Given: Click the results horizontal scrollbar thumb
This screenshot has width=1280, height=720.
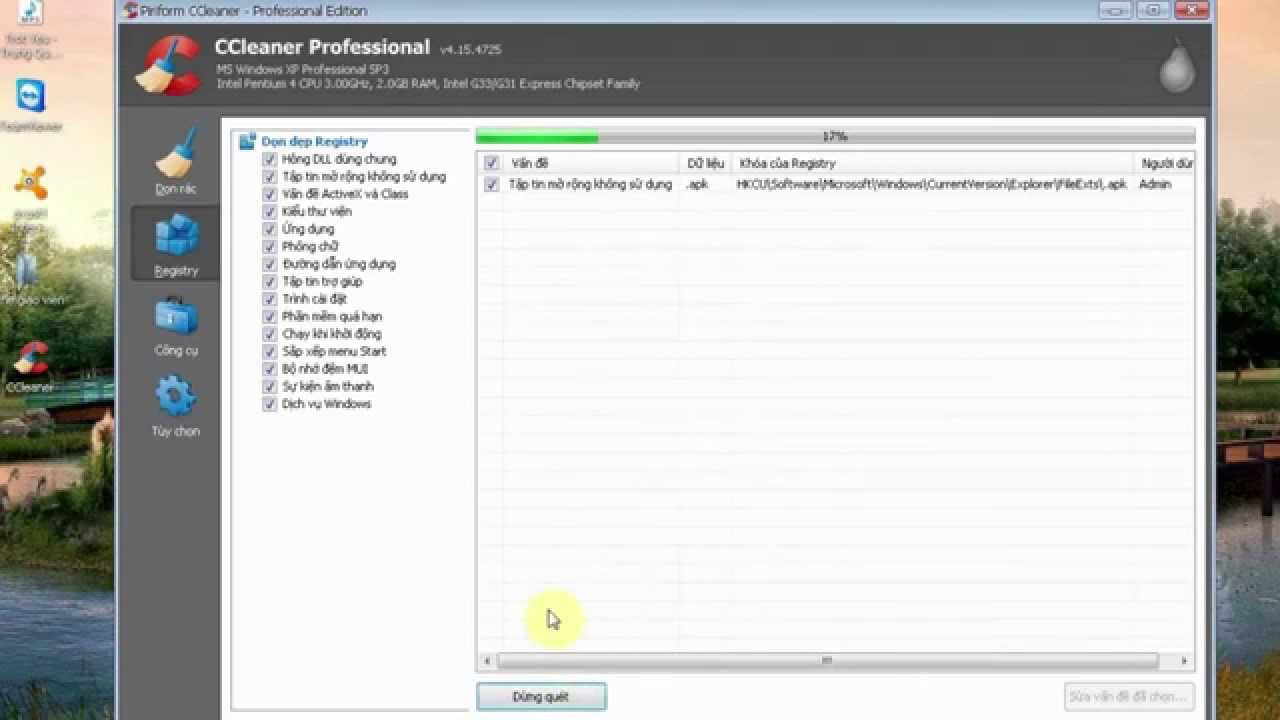Looking at the screenshot, I should coord(828,661).
